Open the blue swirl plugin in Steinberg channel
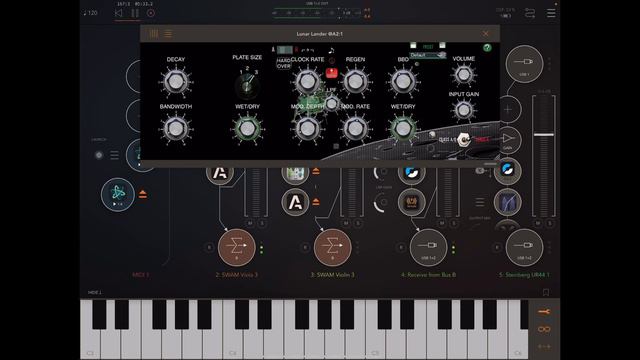The height and width of the screenshot is (360, 640). coord(507,170)
